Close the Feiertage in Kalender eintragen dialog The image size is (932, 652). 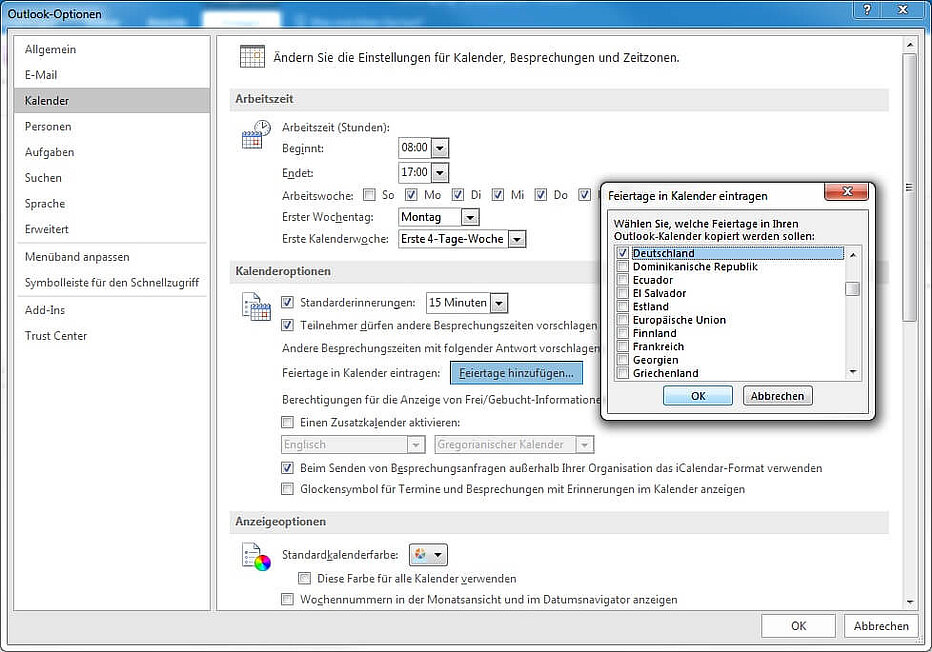846,191
